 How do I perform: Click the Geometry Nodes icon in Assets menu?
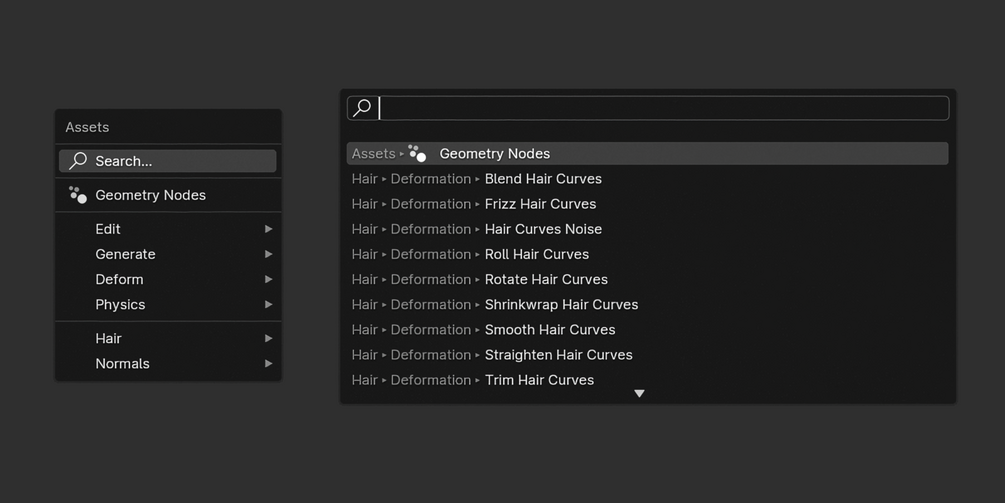pos(78,195)
